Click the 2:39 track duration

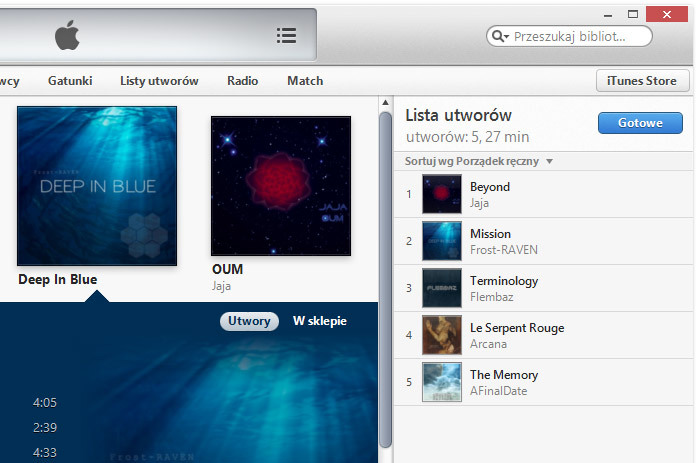click(45, 428)
